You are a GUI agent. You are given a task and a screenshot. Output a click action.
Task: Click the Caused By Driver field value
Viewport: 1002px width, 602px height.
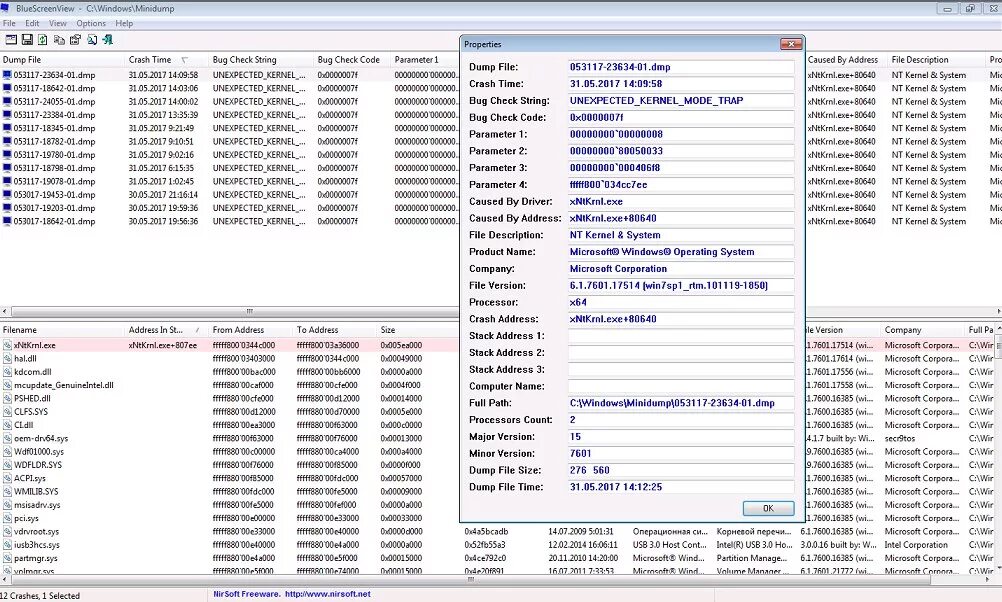pyautogui.click(x=681, y=201)
